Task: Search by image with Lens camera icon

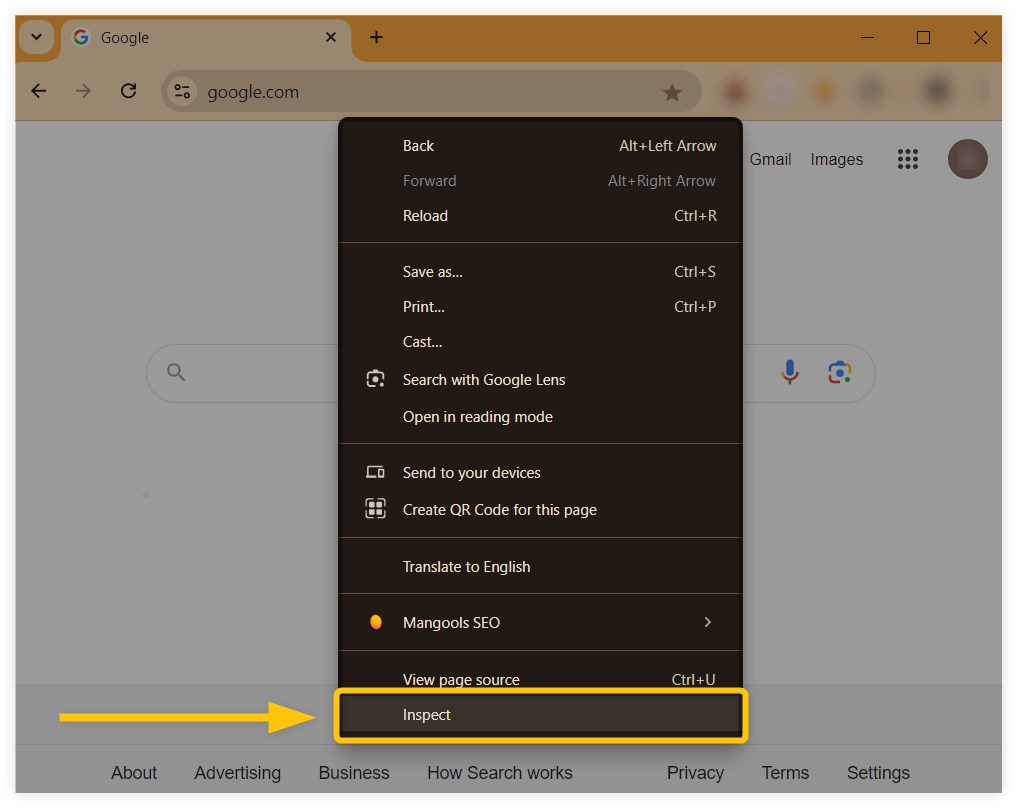Action: (x=839, y=372)
